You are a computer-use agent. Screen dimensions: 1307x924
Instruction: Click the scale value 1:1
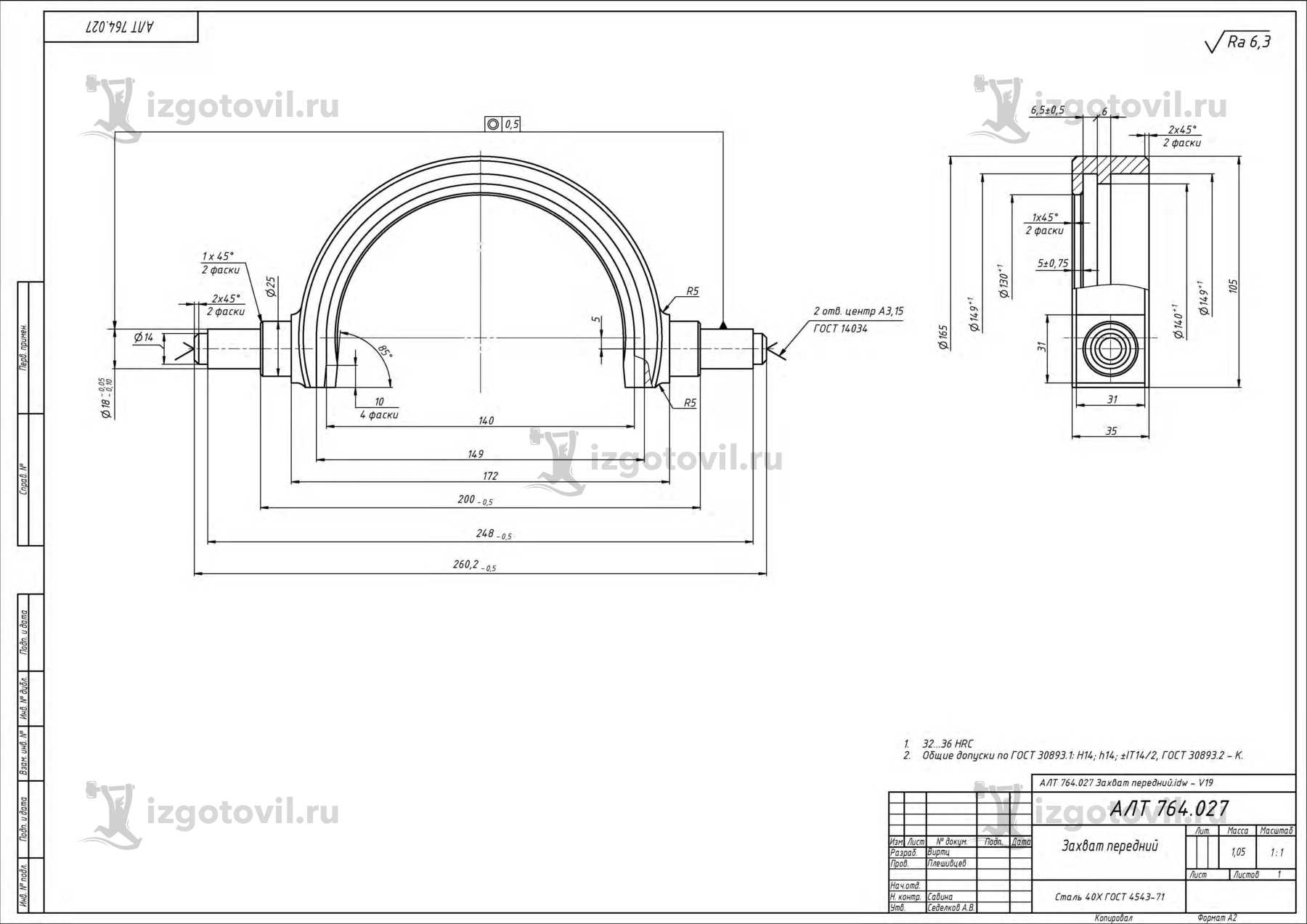point(1277,853)
